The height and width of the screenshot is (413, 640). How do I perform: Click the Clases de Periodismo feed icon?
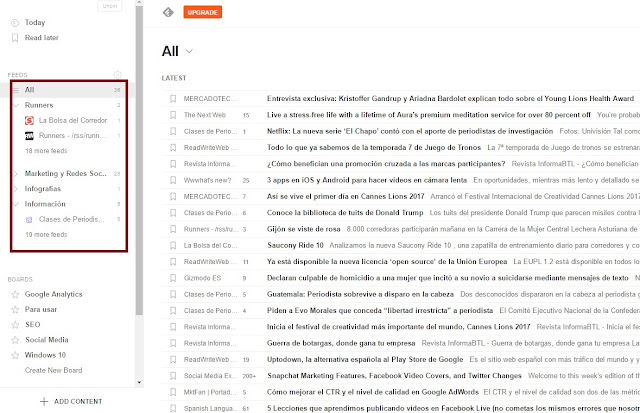29,220
